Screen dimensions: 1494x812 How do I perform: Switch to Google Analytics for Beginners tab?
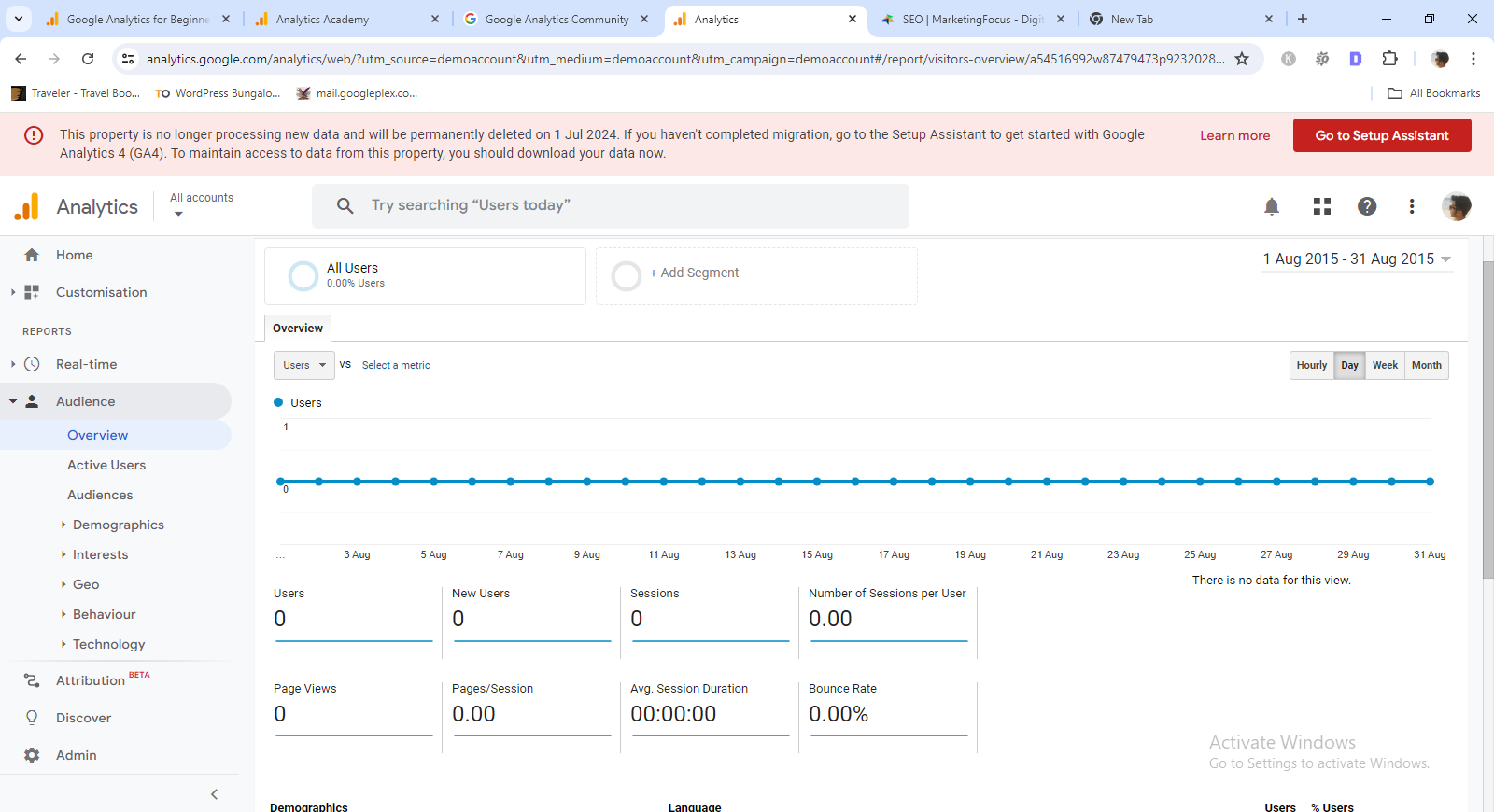(138, 20)
